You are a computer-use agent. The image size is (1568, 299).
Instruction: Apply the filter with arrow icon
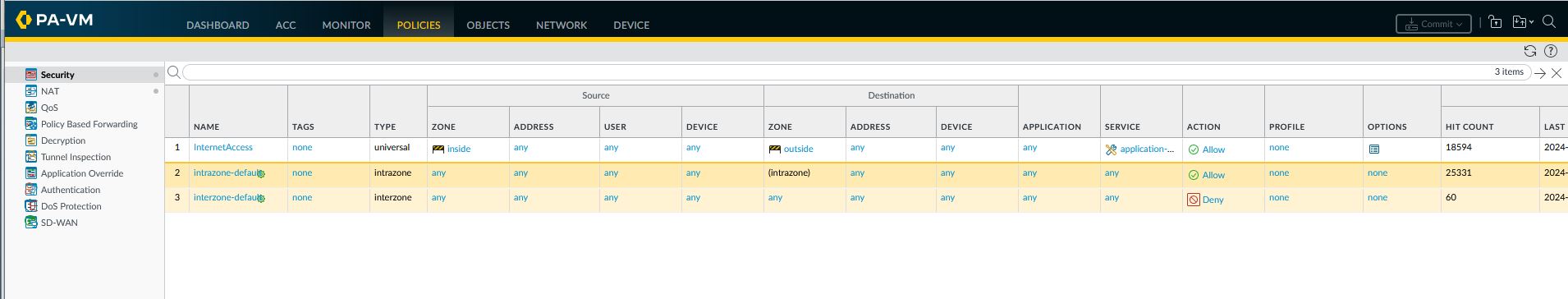1540,73
